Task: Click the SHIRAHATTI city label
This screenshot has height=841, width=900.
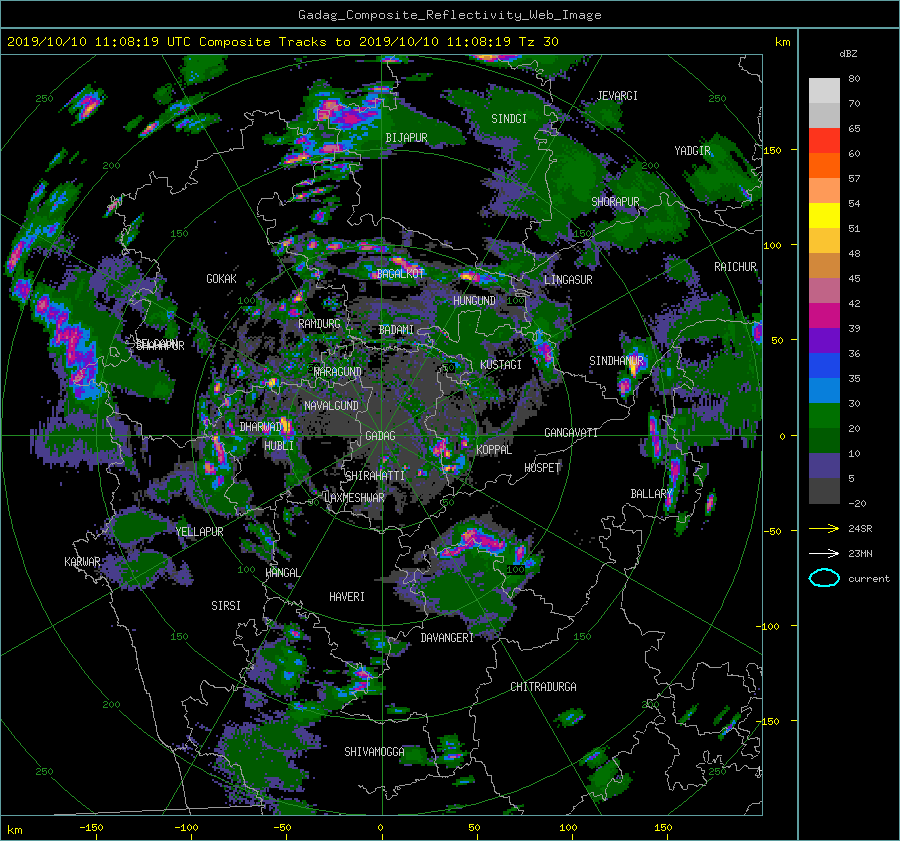Action: point(375,476)
